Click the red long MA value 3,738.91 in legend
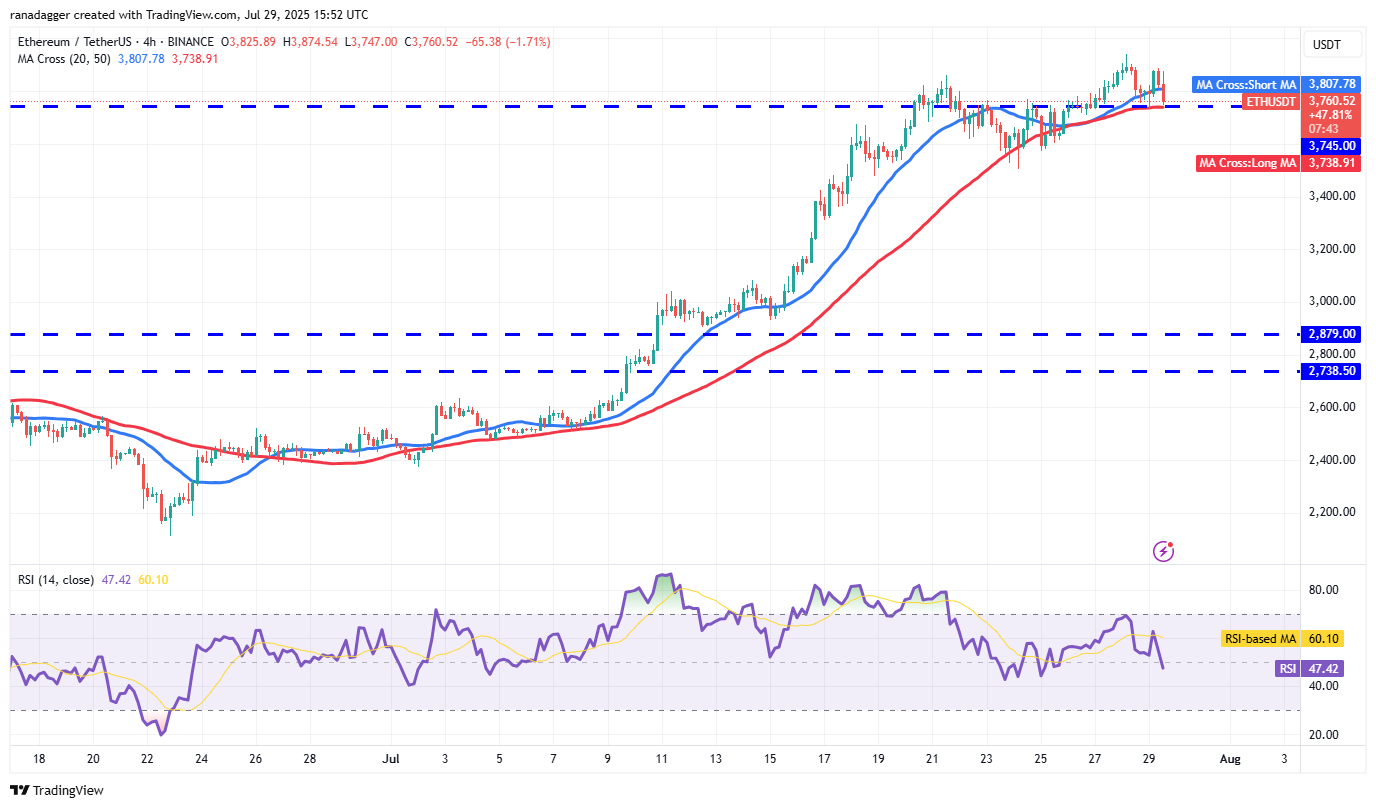The image size is (1376, 808). point(197,59)
